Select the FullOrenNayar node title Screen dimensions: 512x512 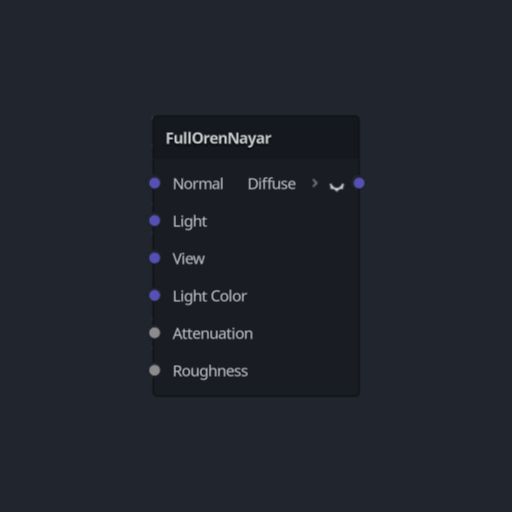coord(218,139)
